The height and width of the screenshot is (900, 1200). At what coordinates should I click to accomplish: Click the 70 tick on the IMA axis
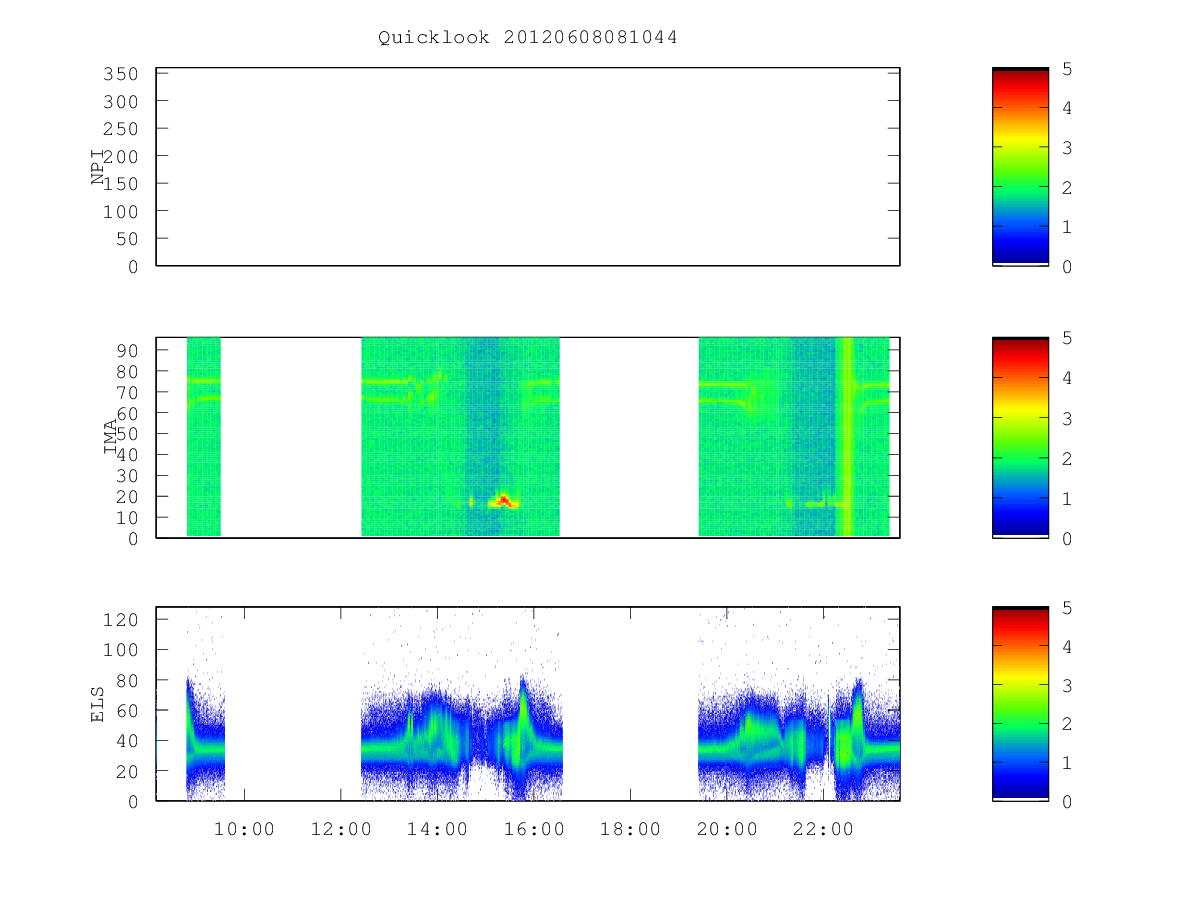pos(126,392)
